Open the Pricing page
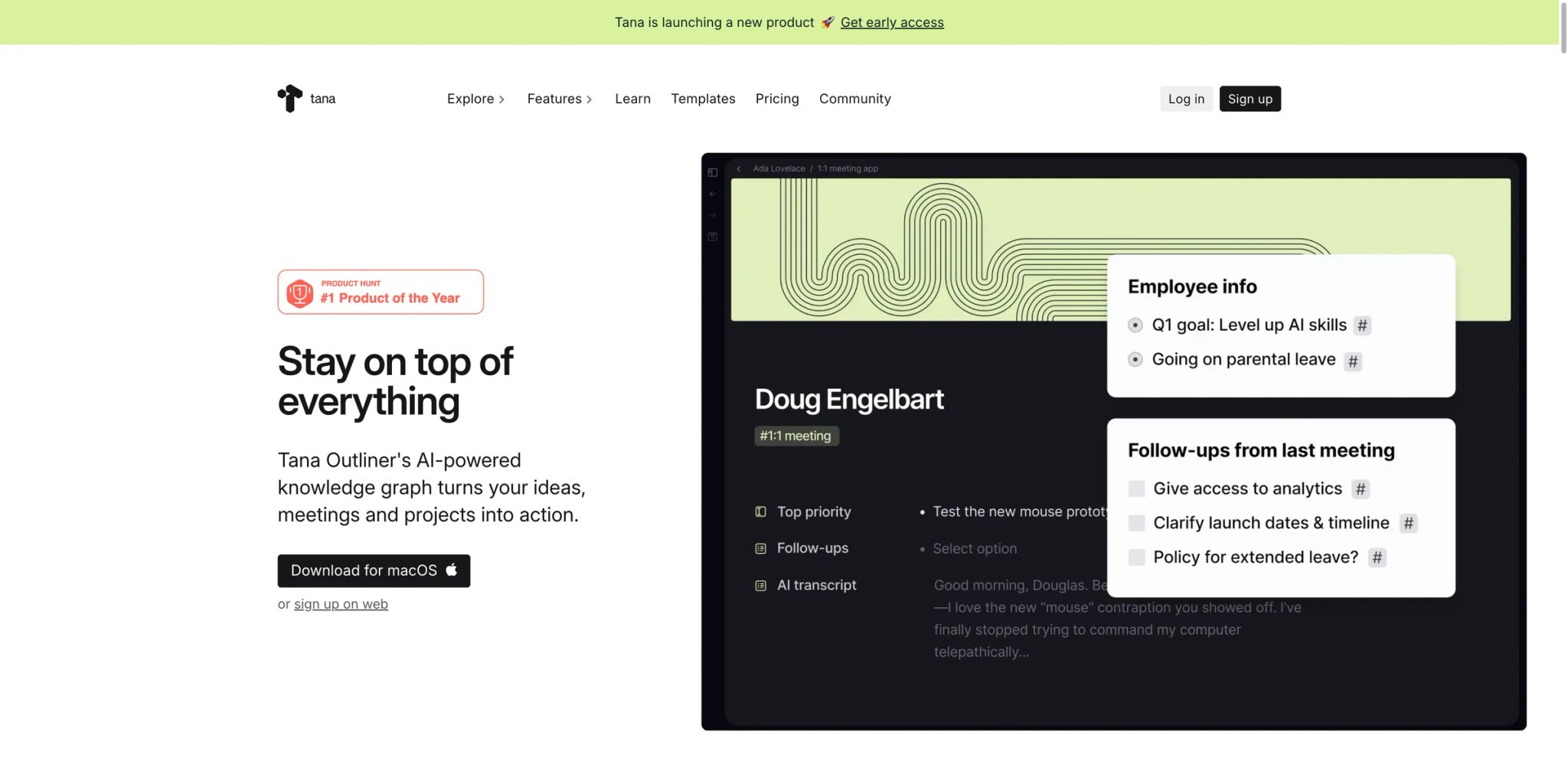1568x768 pixels. pyautogui.click(x=777, y=99)
